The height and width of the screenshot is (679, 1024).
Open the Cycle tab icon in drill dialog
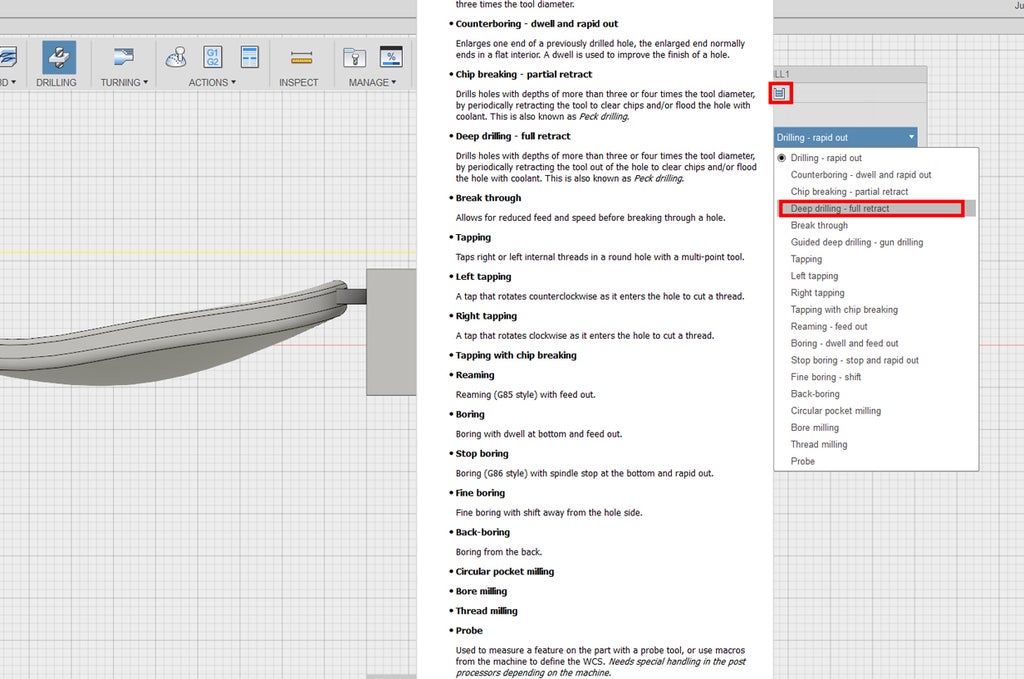pos(780,93)
